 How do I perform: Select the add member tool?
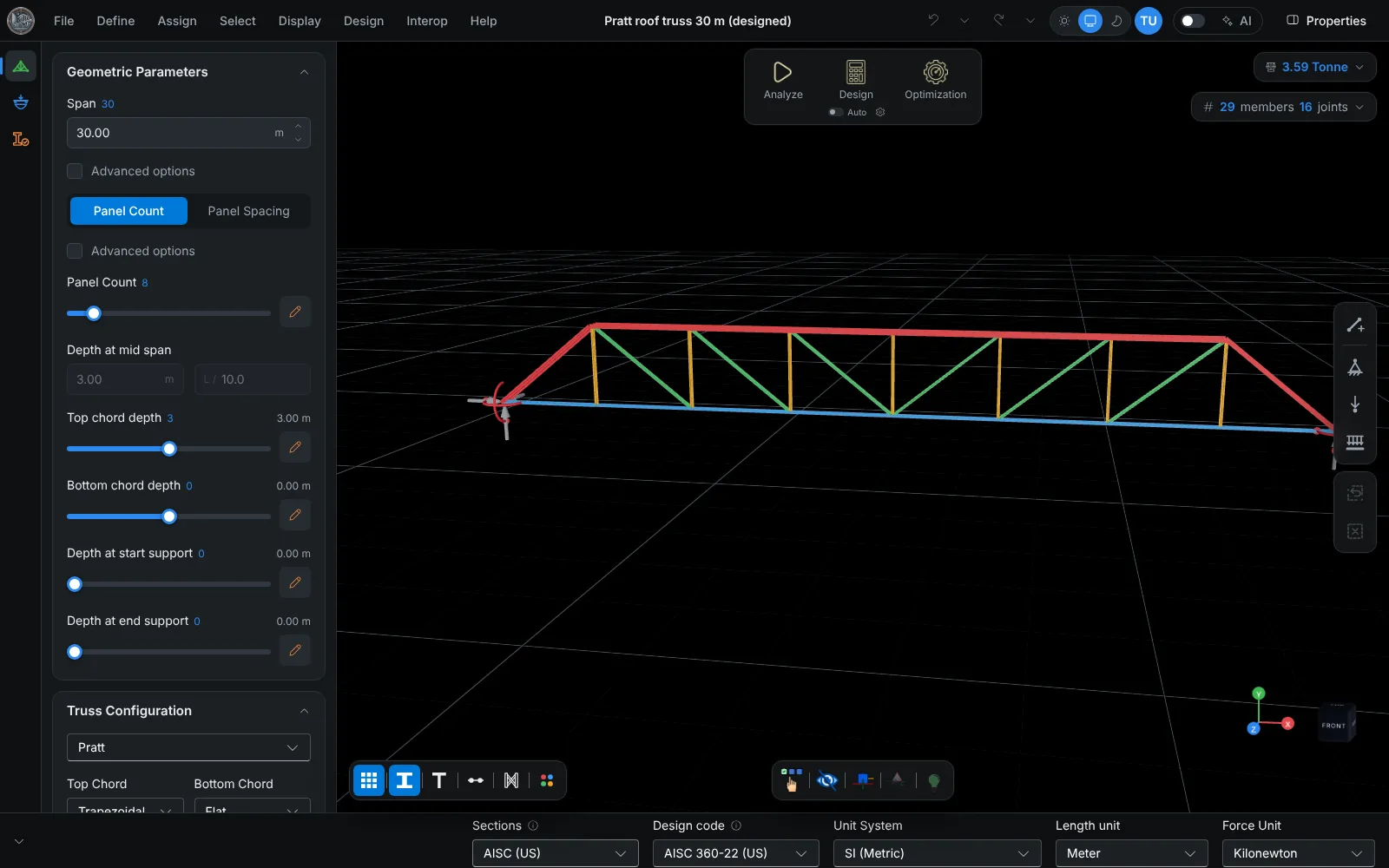(1355, 325)
